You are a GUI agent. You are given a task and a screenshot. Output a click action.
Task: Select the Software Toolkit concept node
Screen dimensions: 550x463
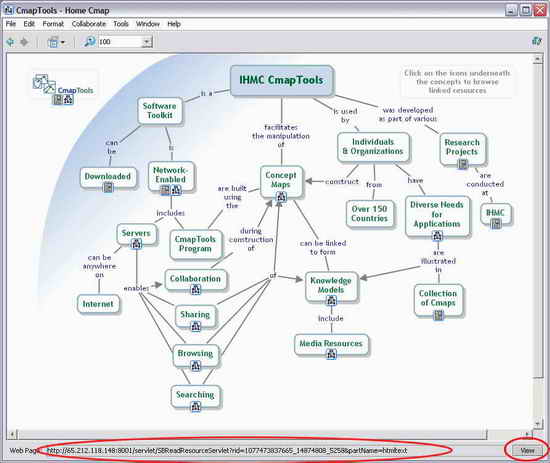160,110
